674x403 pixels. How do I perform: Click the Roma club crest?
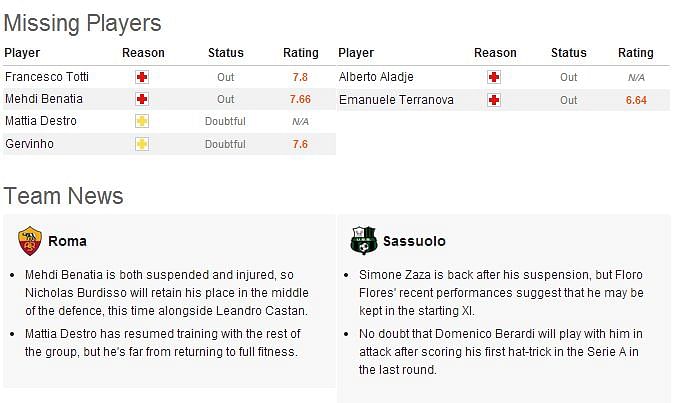coord(30,241)
